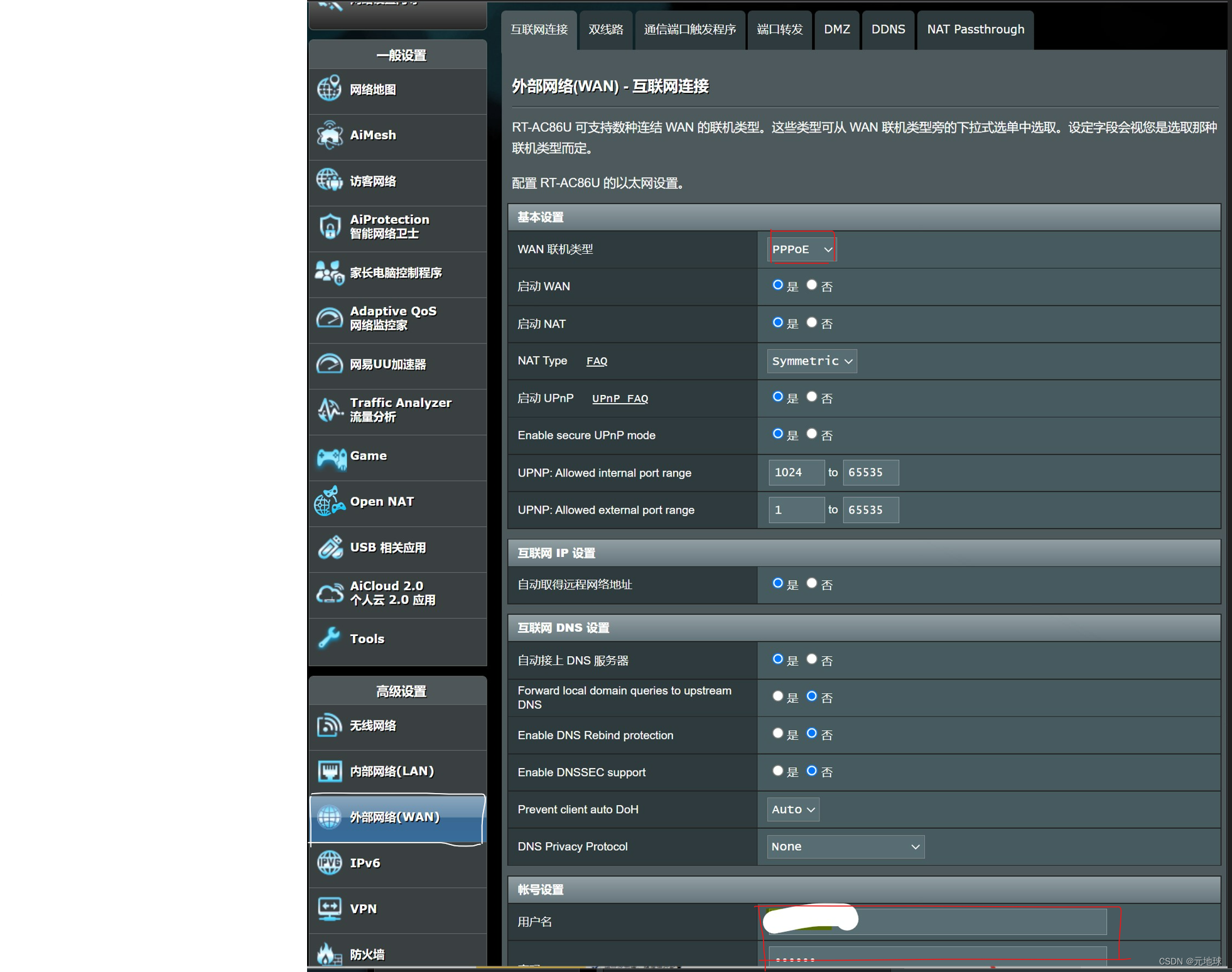
Task: Expand the NAT Type Symmetric dropdown
Action: 811,361
